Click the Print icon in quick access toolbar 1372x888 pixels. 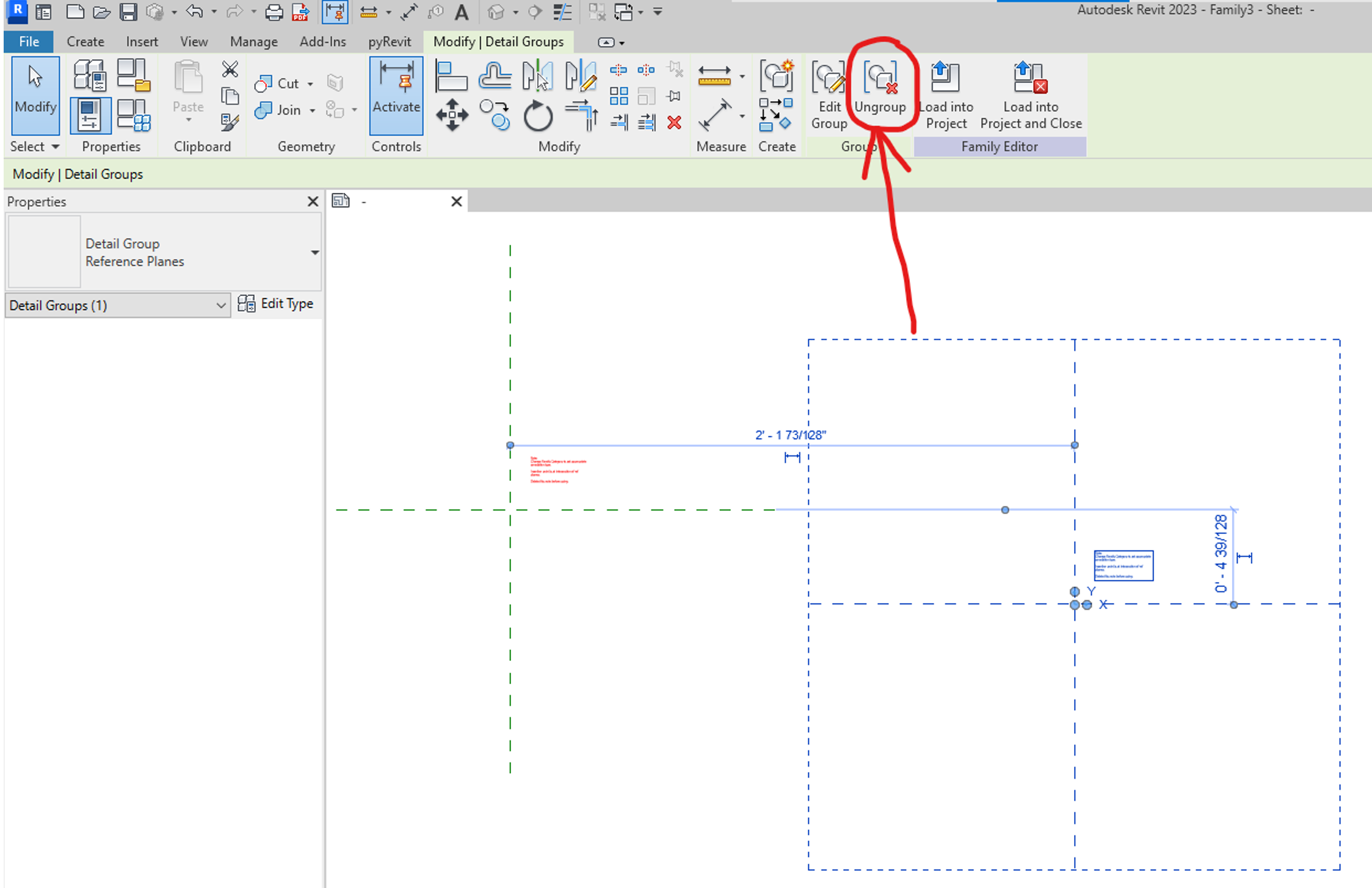click(274, 12)
